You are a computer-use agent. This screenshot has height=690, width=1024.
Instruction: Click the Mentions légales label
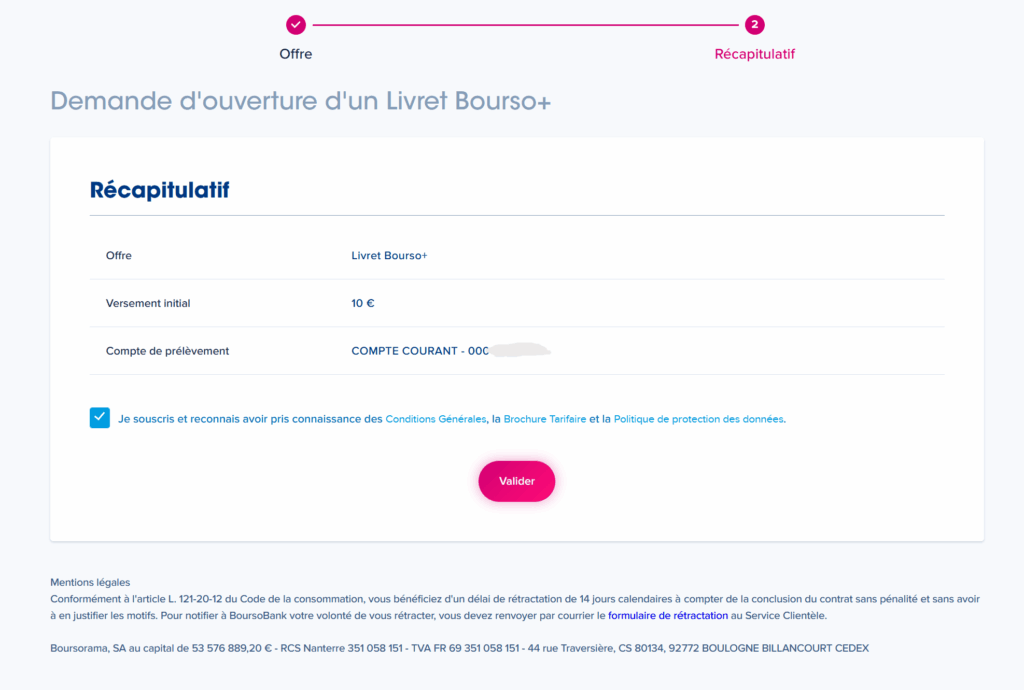[89, 581]
